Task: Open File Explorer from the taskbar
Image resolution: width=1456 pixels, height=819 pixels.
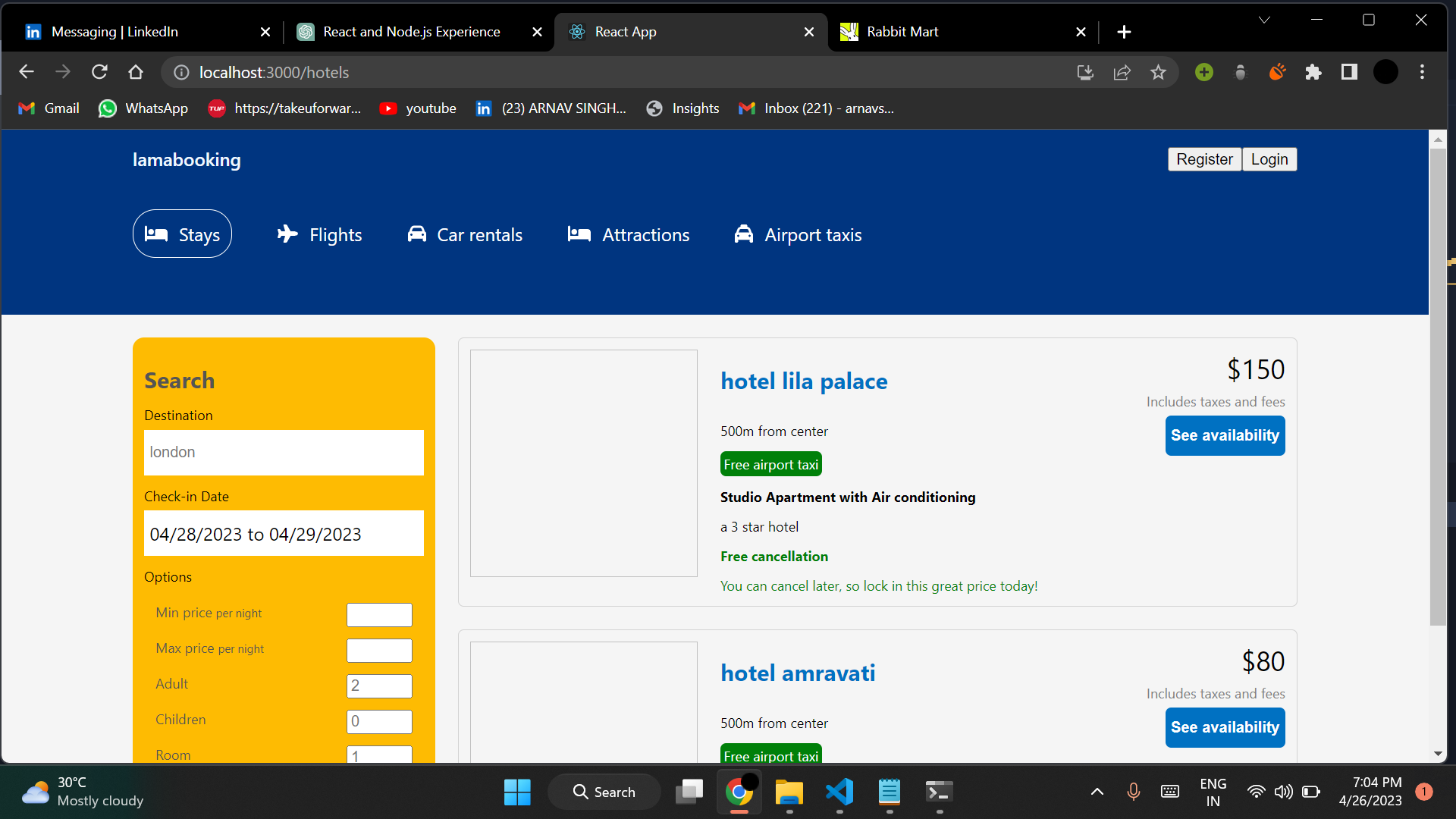Action: click(789, 792)
